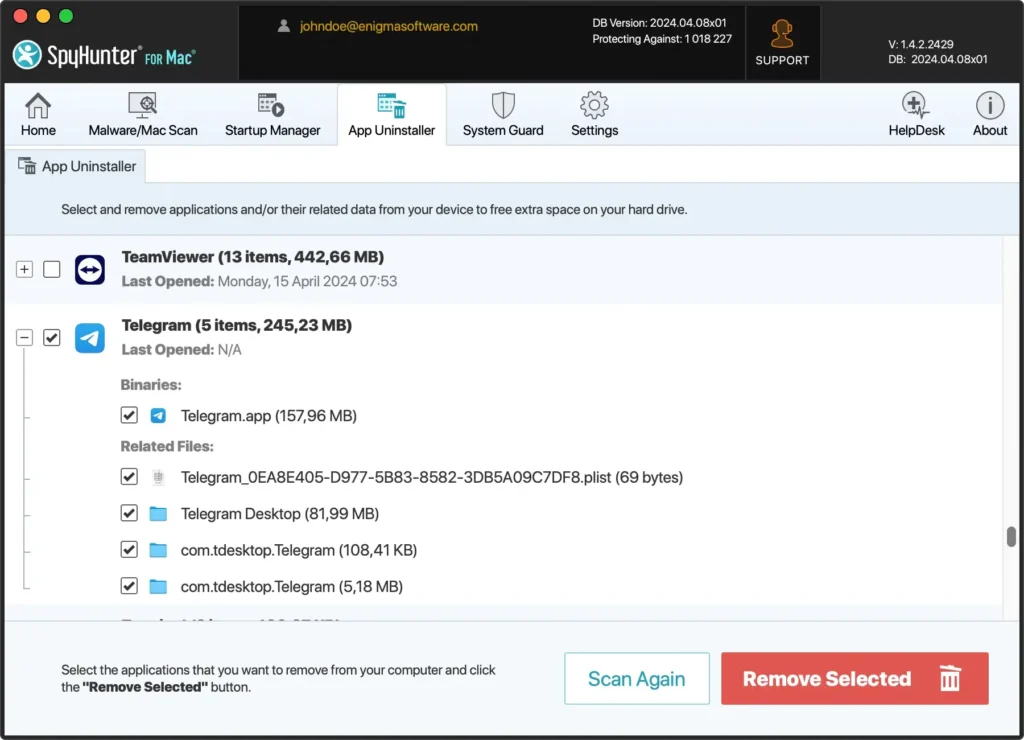Collapse the Telegram entry
The height and width of the screenshot is (740, 1024).
(24, 338)
